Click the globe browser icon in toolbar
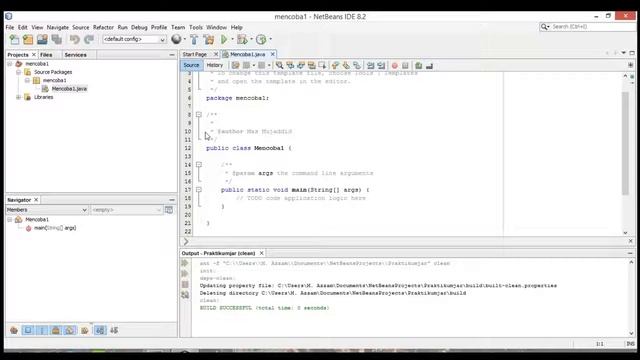Image resolution: width=640 pixels, height=360 pixels. tap(176, 39)
